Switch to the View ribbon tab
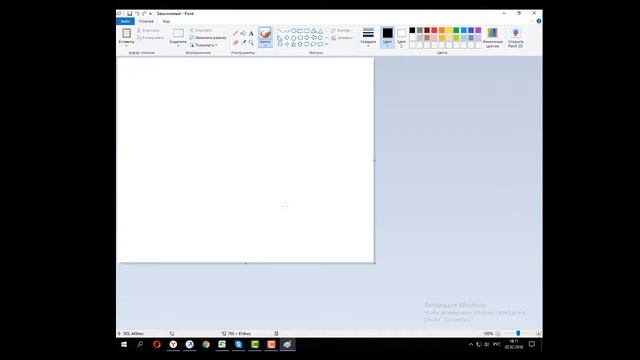640x360 pixels. click(167, 21)
